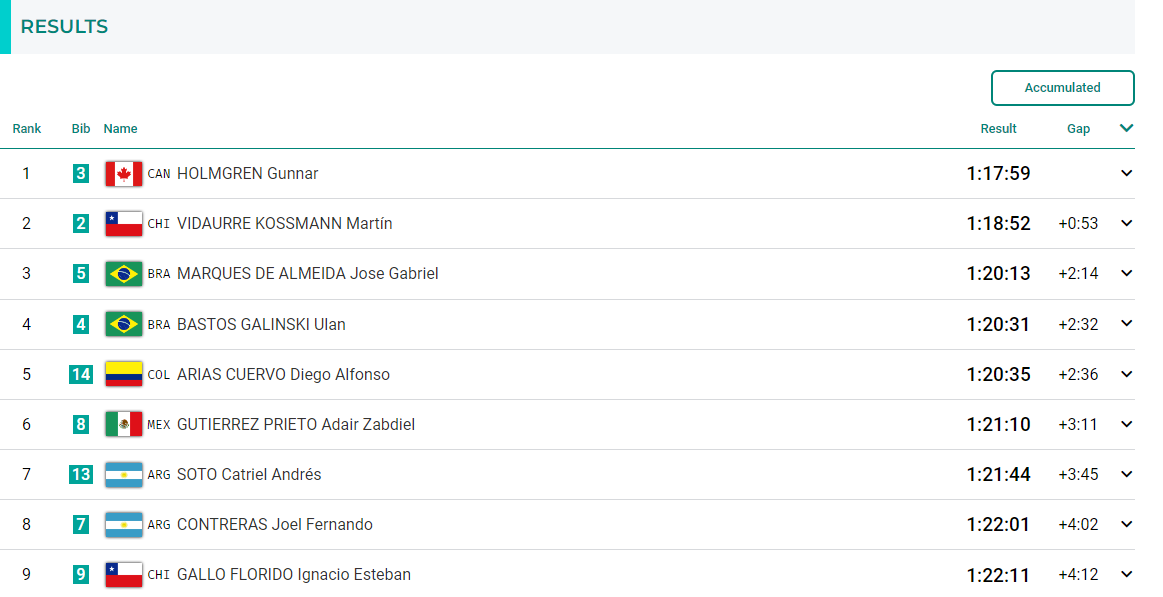Image resolution: width=1163 pixels, height=597 pixels.
Task: Sort by the Result column header
Action: pyautogui.click(x=998, y=128)
